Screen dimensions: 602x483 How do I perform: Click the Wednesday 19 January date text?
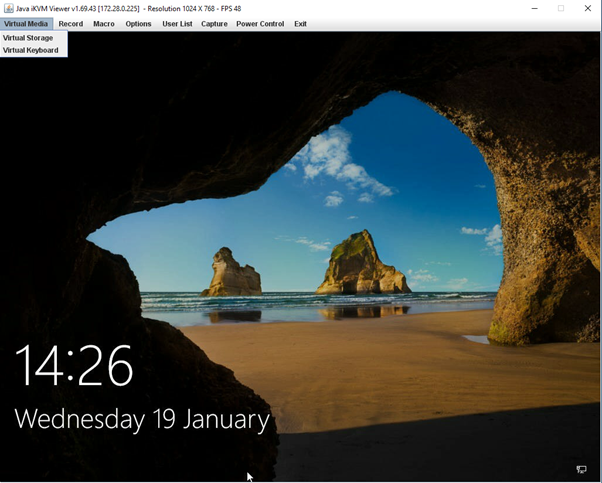142,419
